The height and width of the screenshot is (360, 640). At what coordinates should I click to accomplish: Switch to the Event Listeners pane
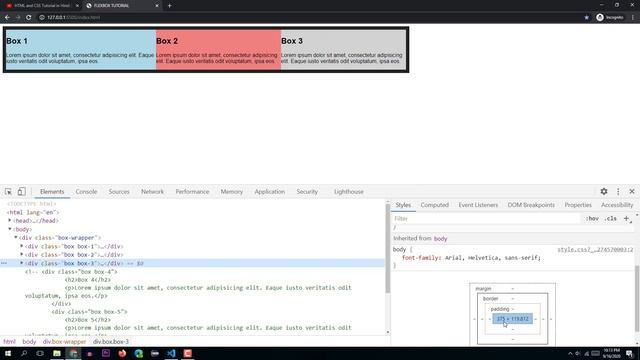click(x=478, y=205)
